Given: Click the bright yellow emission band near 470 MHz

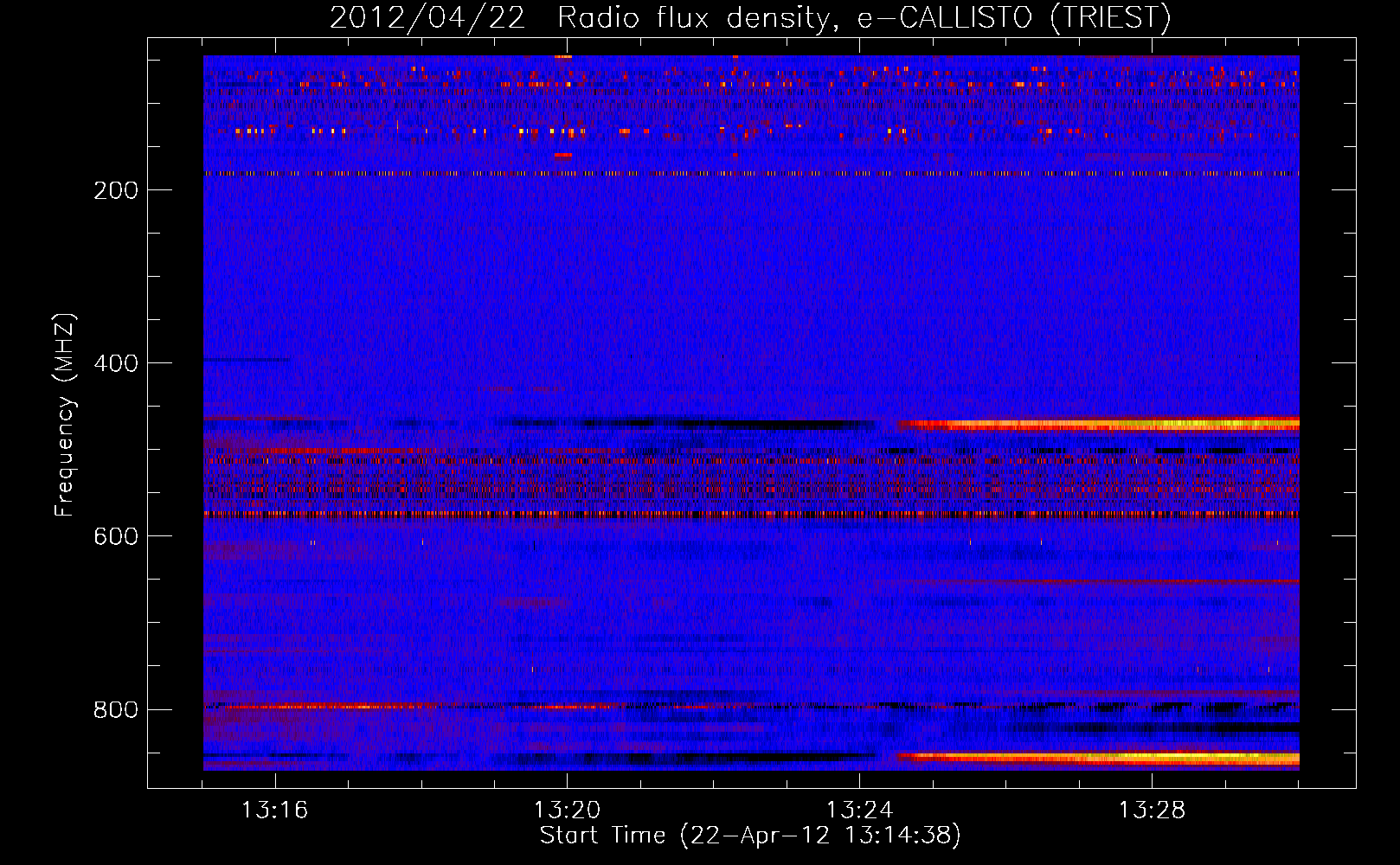Looking at the screenshot, I should [x=1098, y=425].
